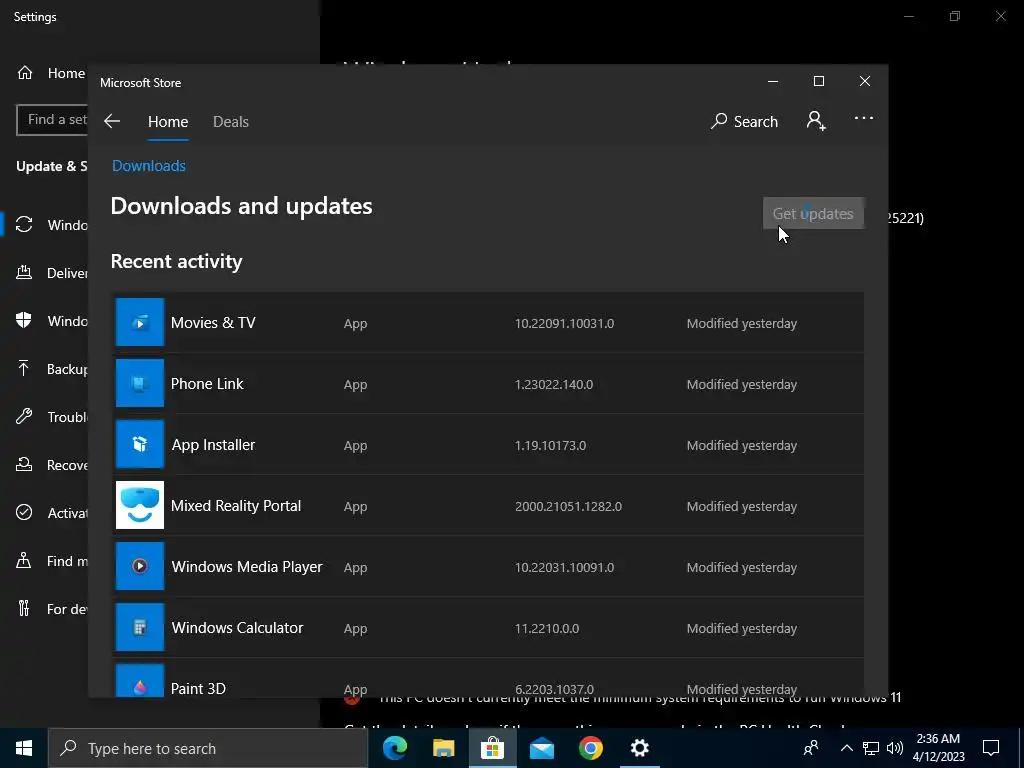Select Windows Update sync icon in Settings

click(24, 225)
